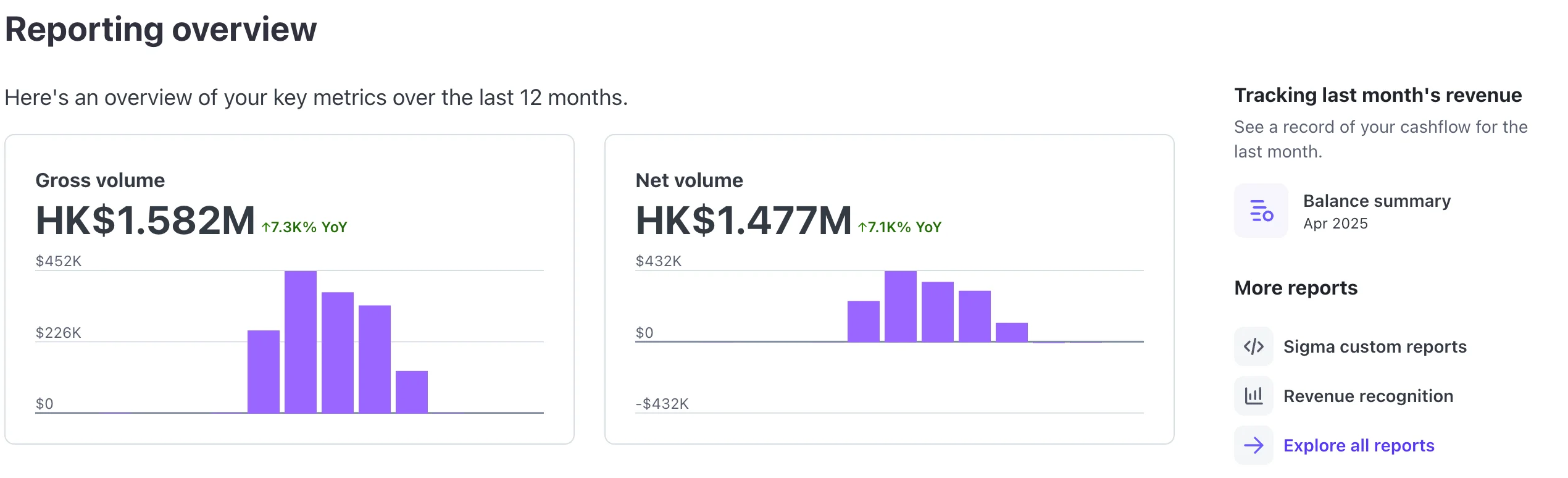1568x478 pixels.
Task: Click the Sigma custom reports code icon
Action: click(x=1253, y=346)
